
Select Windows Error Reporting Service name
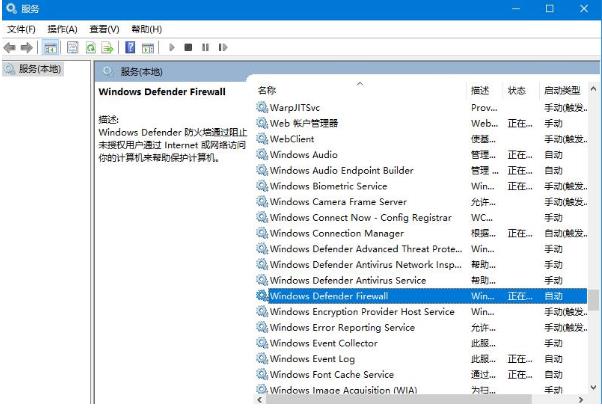pos(342,328)
